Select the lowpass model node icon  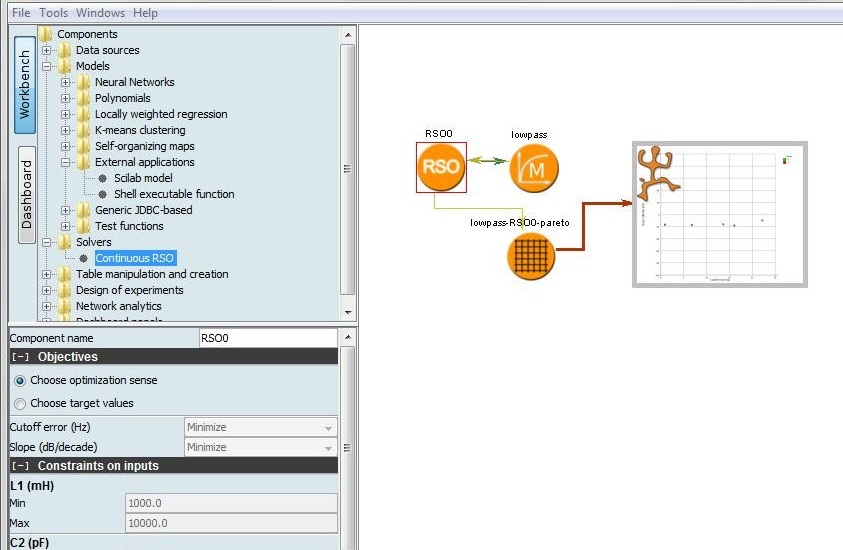tap(534, 167)
